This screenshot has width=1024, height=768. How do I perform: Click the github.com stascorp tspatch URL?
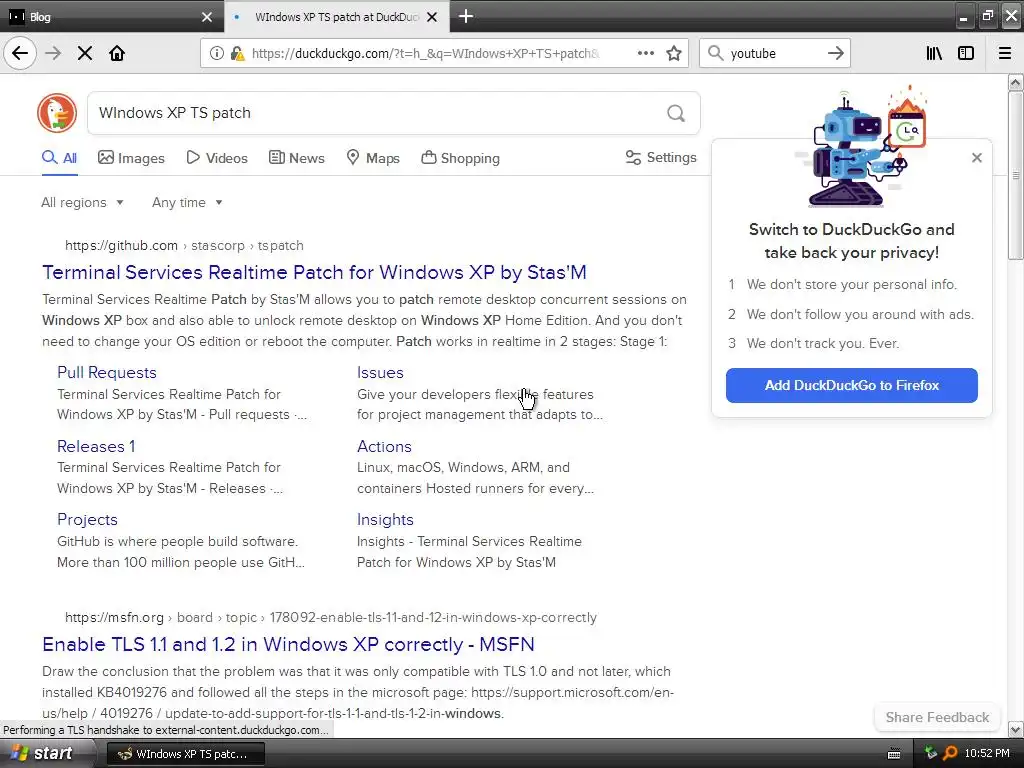pos(184,246)
